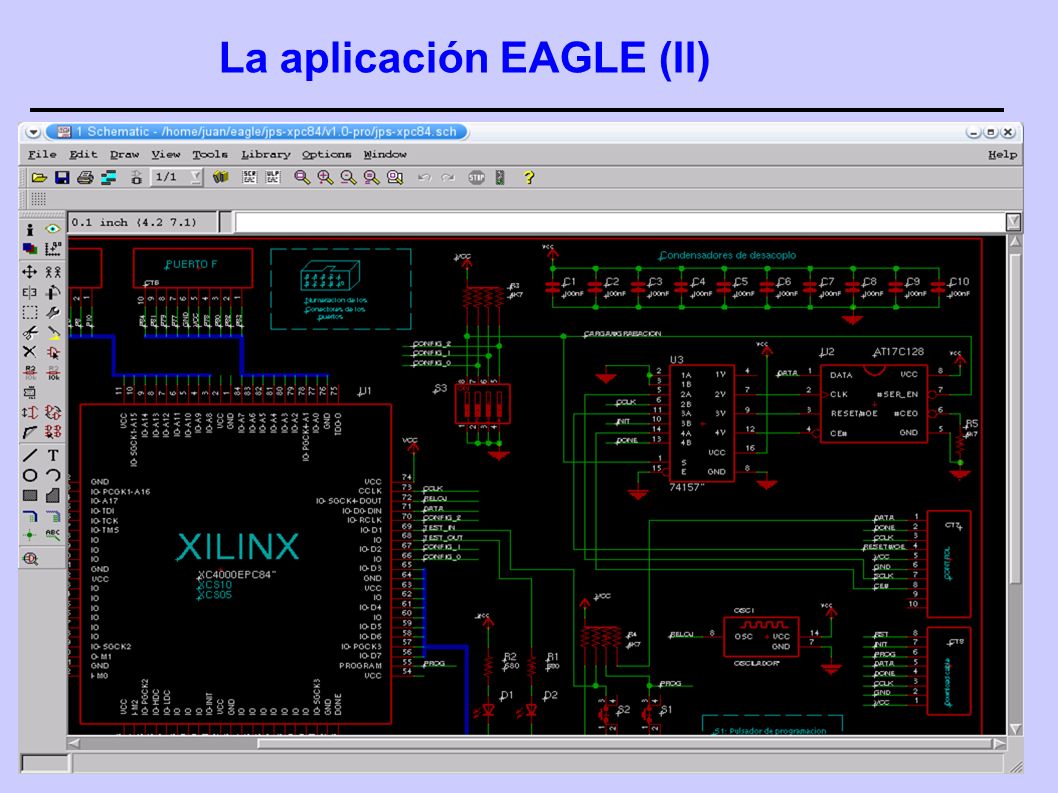Select the Value tool
Viewport: 1058px width, 793px height.
pos(53,372)
